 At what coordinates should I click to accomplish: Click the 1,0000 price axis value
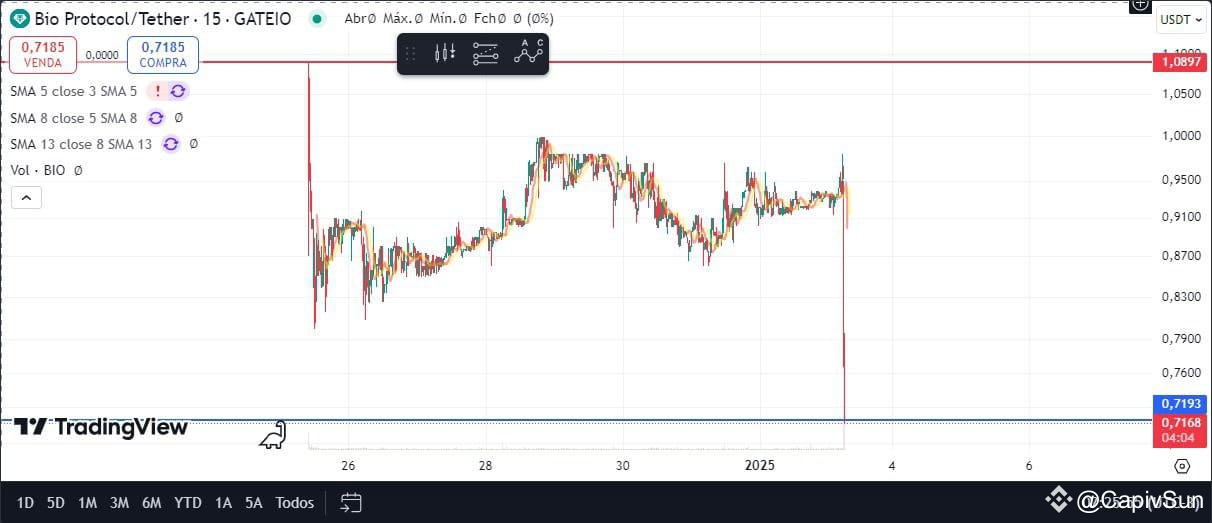click(x=1181, y=136)
